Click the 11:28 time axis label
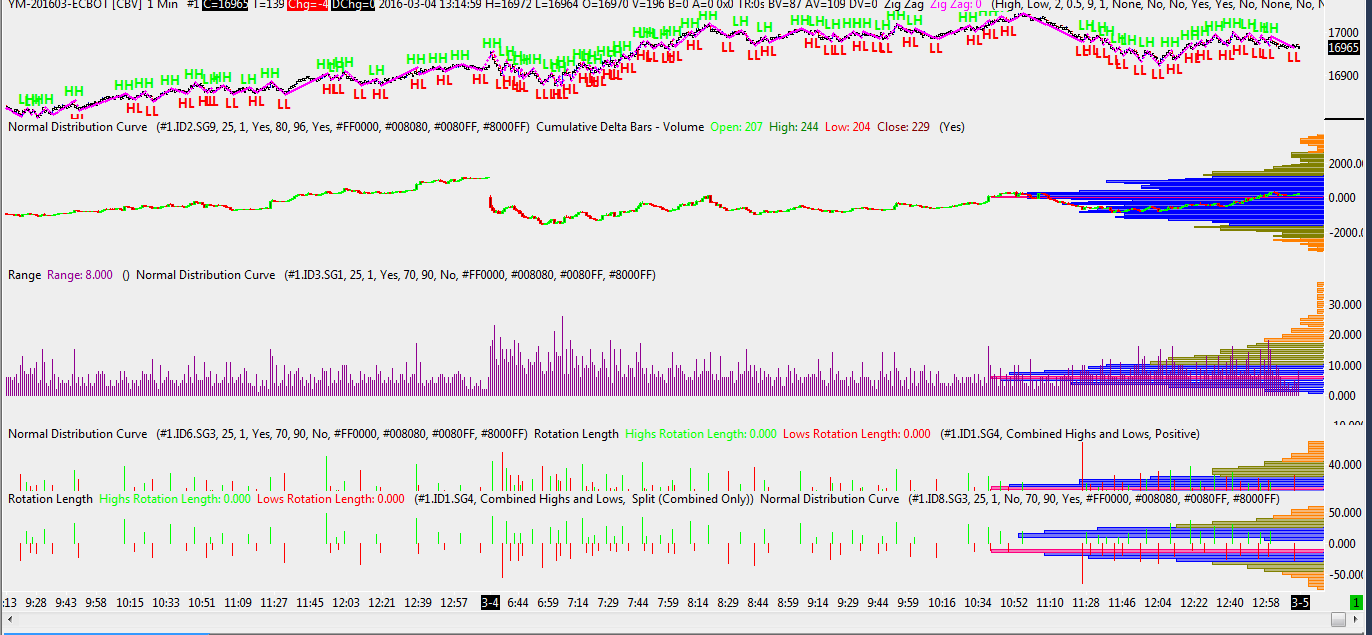 (1085, 603)
